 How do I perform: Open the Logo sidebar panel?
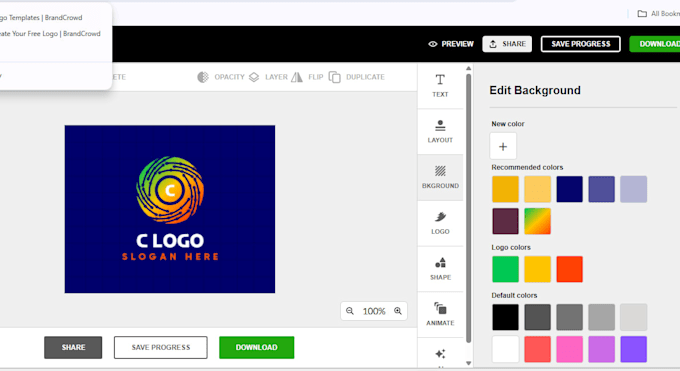[x=440, y=223]
